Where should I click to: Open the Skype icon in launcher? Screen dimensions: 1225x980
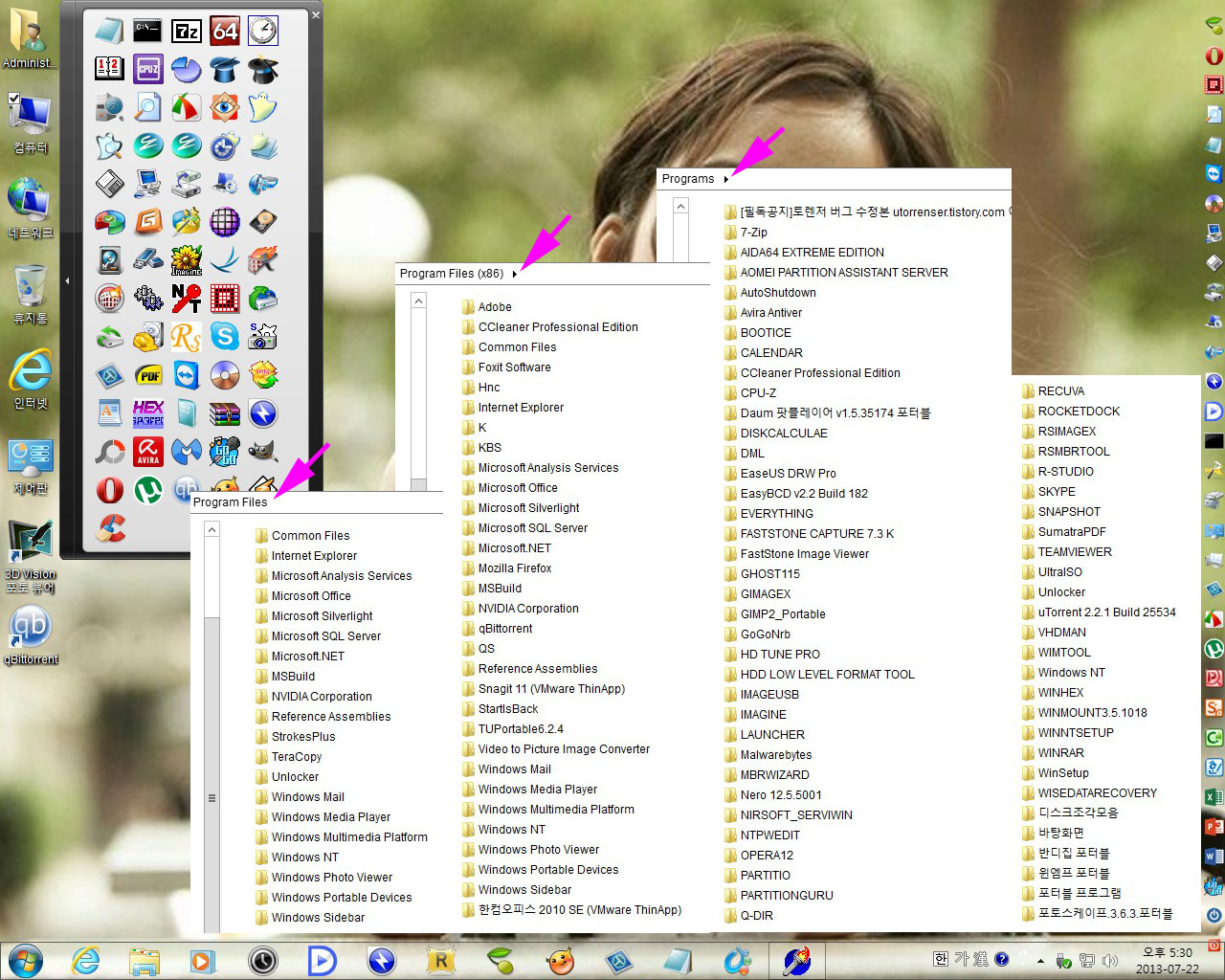coord(225,337)
